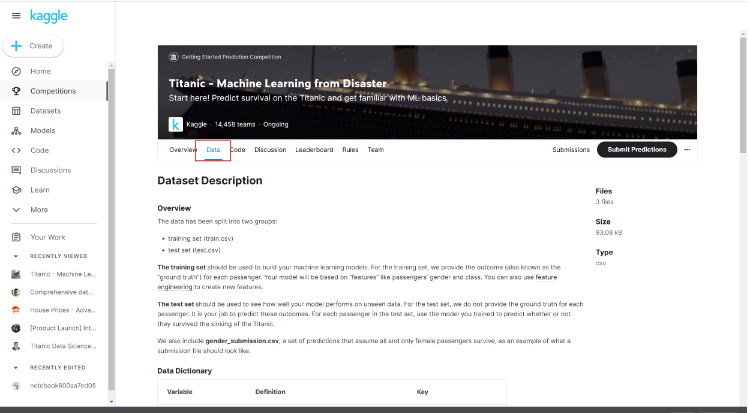Open Discussions in the sidebar
This screenshot has width=750, height=413.
[x=50, y=170]
